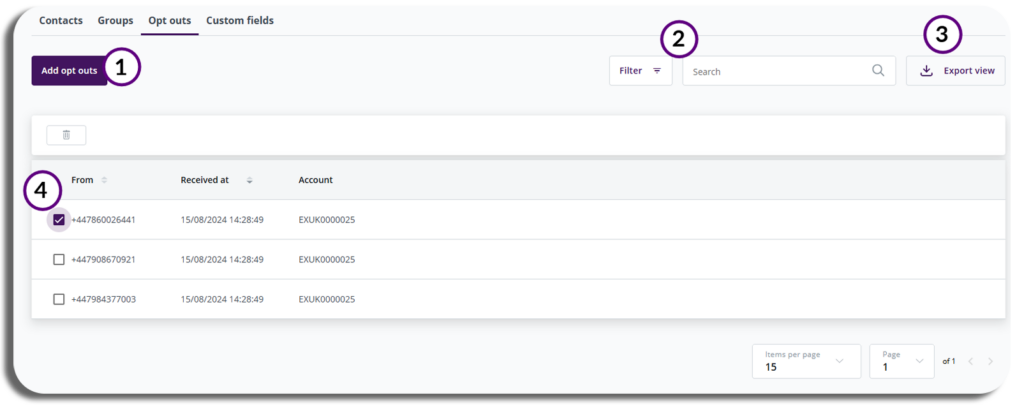Open the Filter dropdown
The width and height of the screenshot is (1024, 409).
[641, 71]
